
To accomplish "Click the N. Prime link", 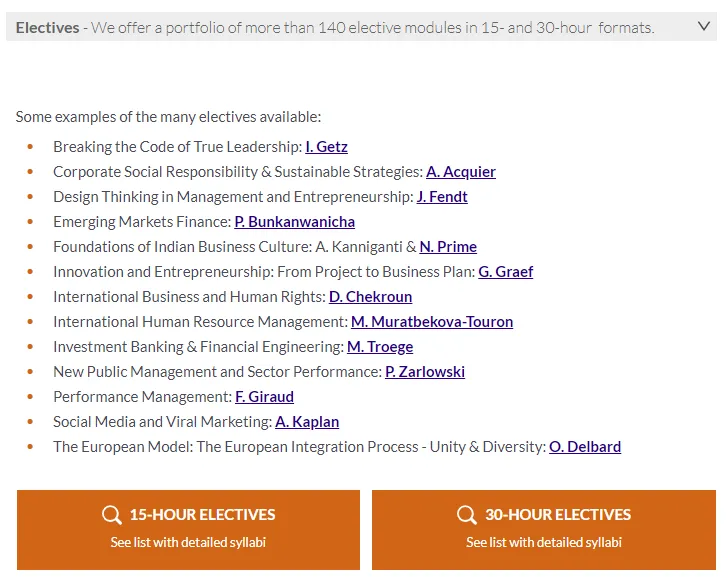I will click(448, 247).
